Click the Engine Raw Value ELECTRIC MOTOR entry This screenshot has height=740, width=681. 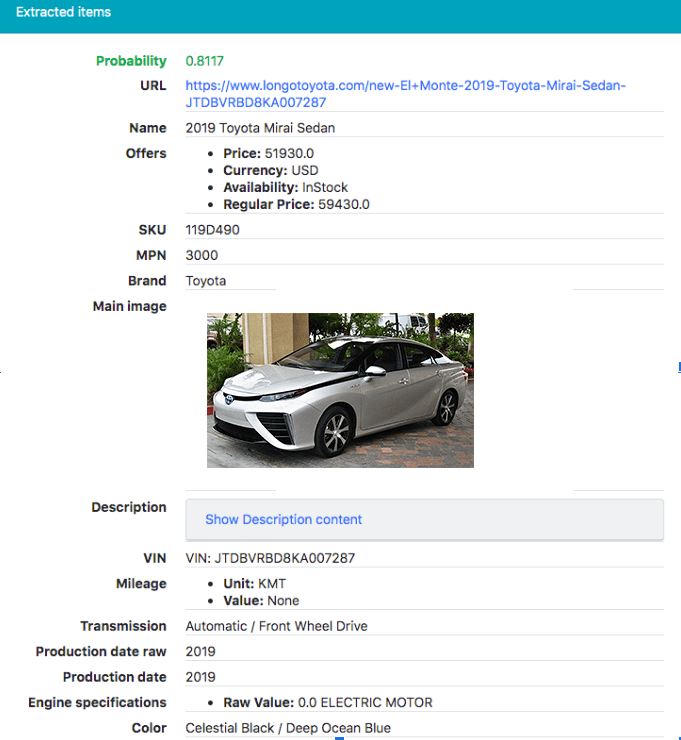click(x=328, y=703)
